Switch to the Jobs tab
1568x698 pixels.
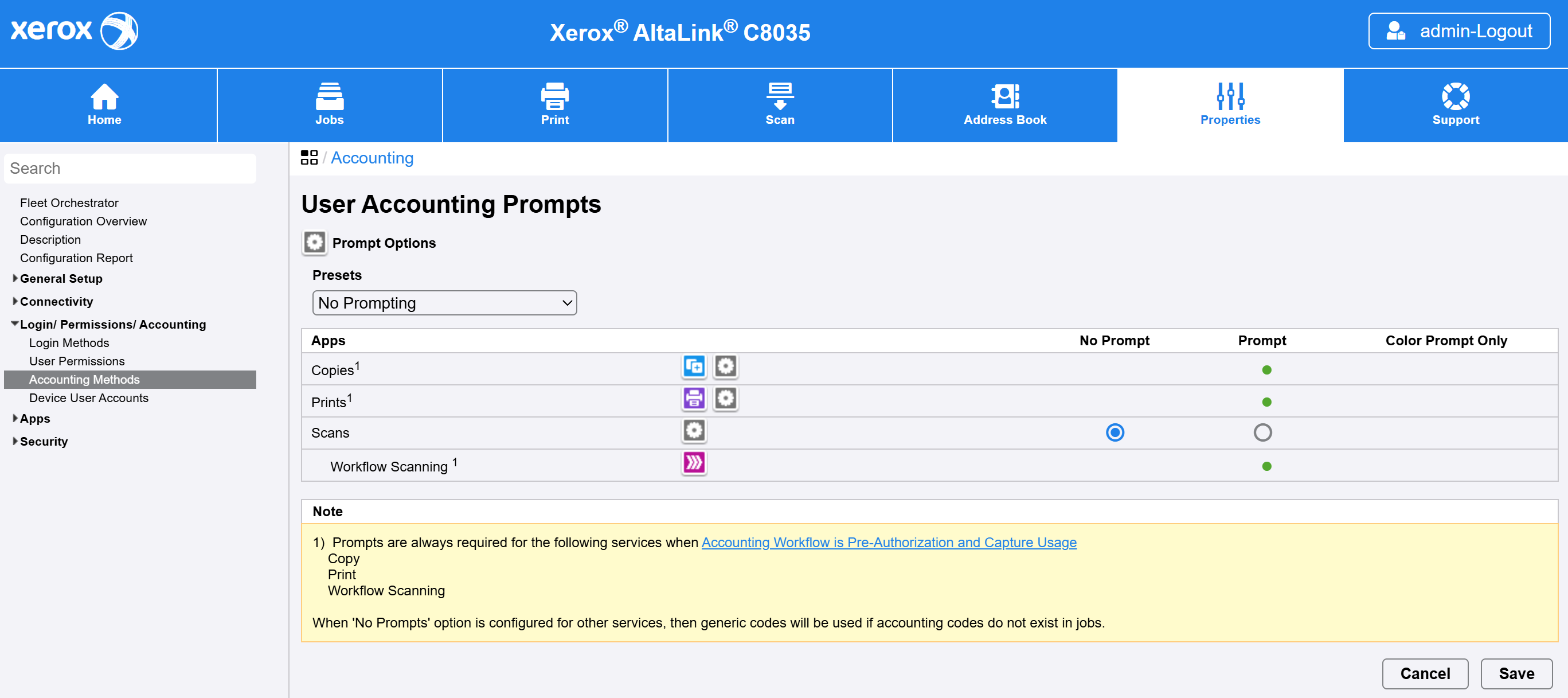(x=329, y=105)
